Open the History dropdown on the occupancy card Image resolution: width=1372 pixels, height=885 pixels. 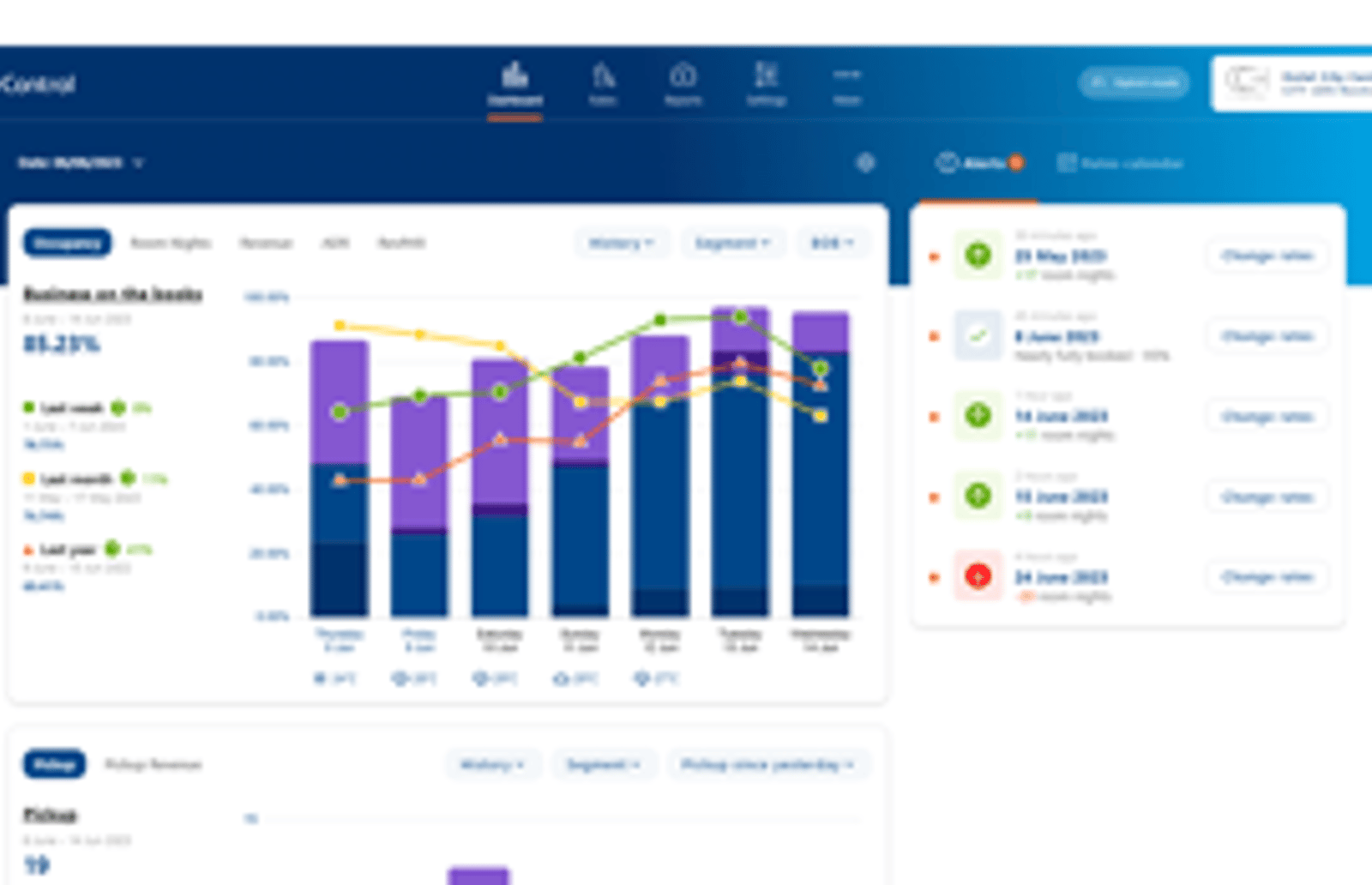621,243
